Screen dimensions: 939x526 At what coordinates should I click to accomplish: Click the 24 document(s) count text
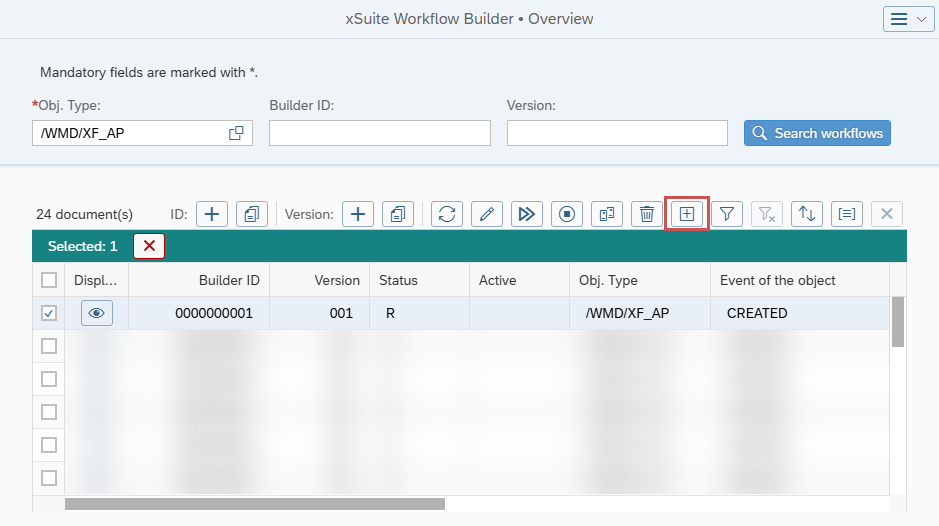(x=84, y=214)
